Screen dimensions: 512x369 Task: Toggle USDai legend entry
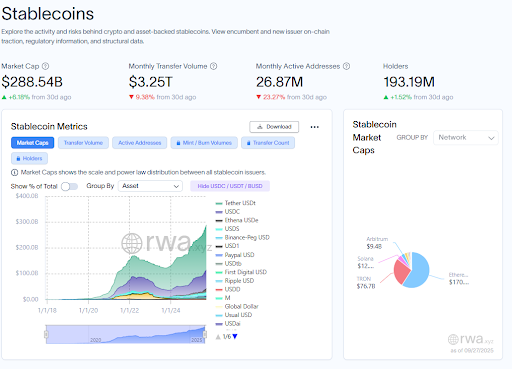(228, 324)
